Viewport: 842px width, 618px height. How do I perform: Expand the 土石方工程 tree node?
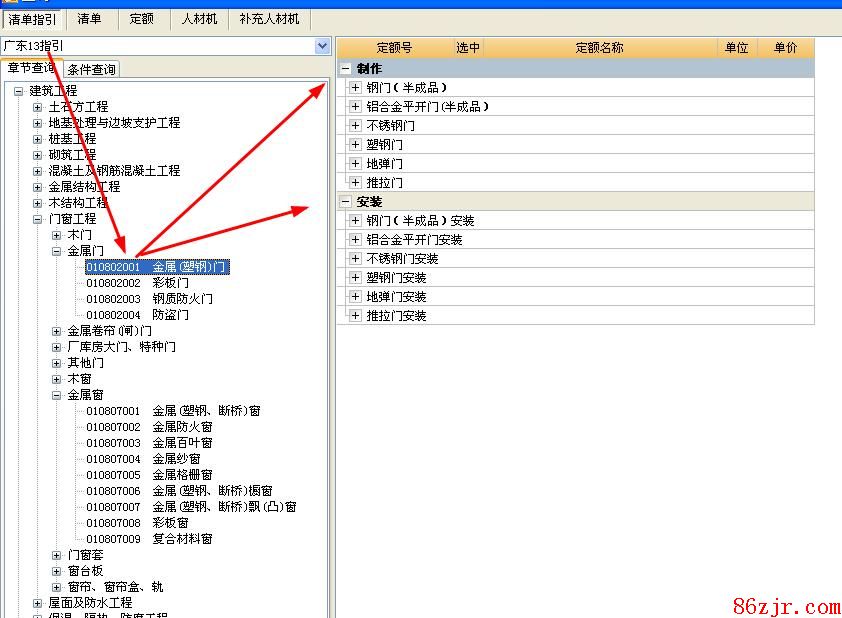(38, 107)
